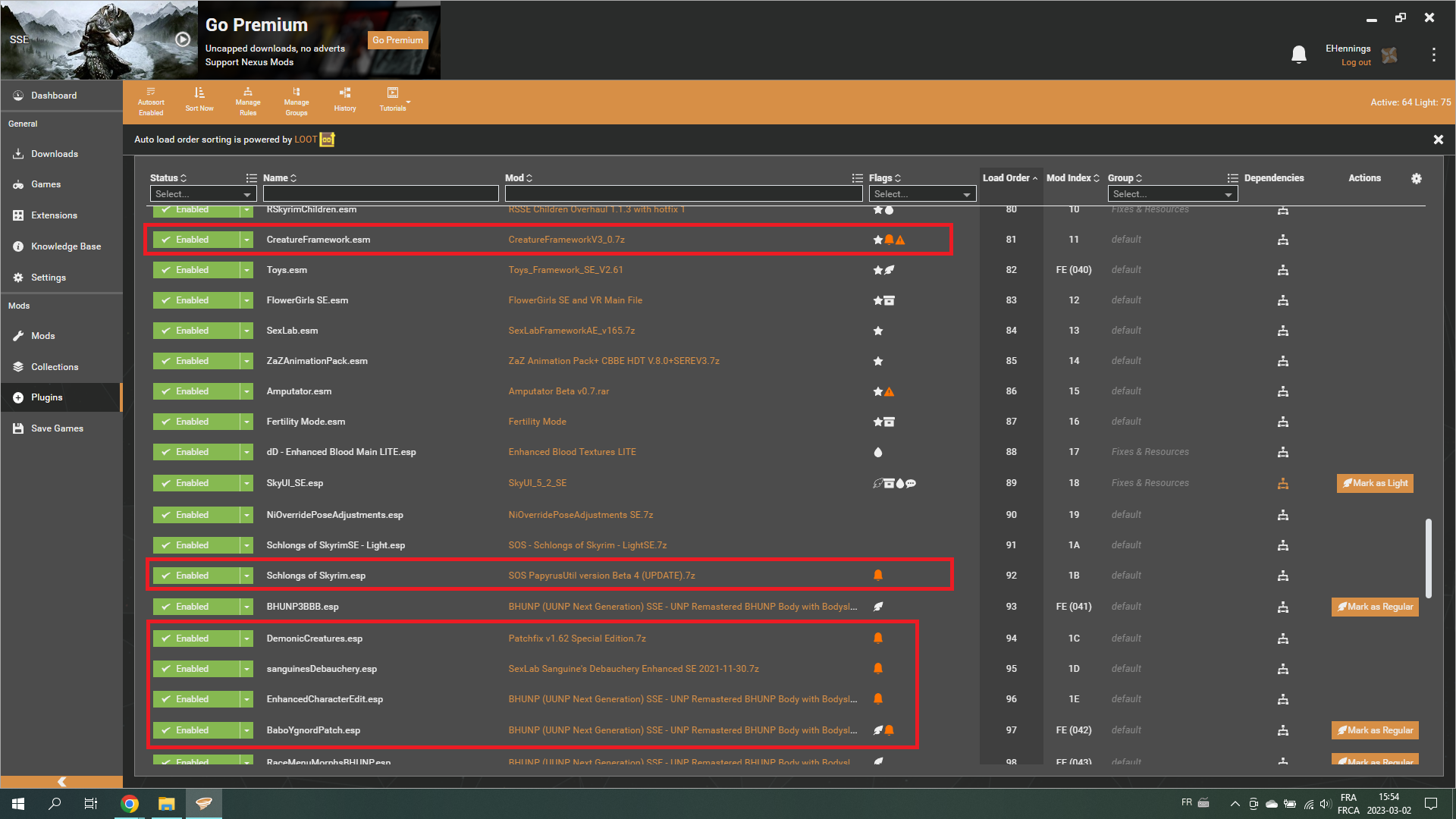Open the Save Games sidebar item
Viewport: 1456px width, 819px height.
point(57,428)
